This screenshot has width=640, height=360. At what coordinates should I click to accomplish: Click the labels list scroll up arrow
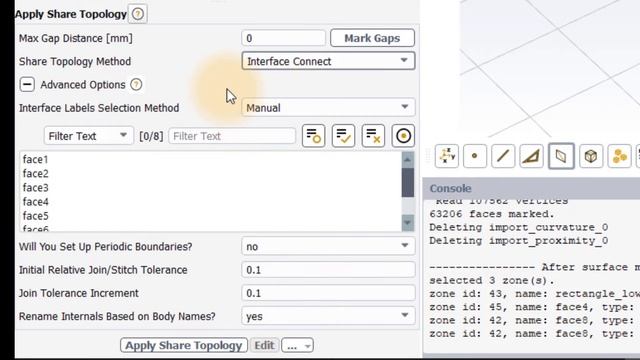(408, 160)
